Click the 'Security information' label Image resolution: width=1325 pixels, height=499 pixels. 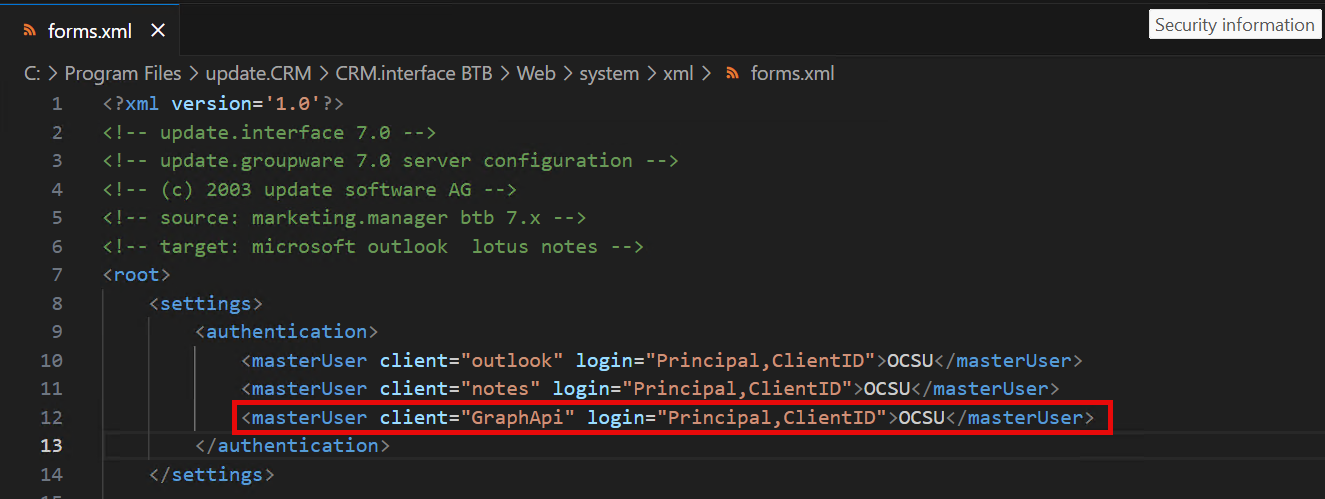pos(1234,25)
